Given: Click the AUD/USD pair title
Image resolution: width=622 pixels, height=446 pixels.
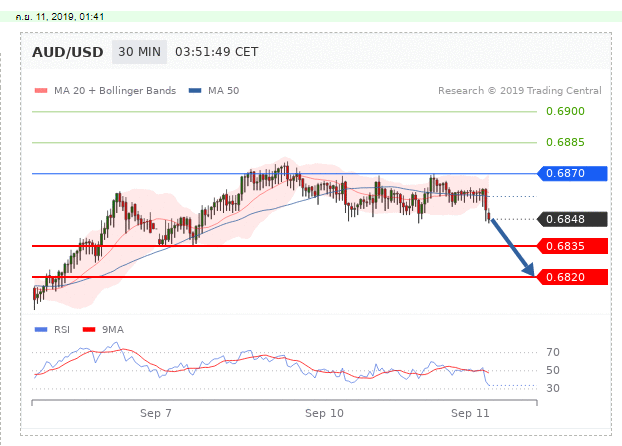Looking at the screenshot, I should [x=67, y=52].
